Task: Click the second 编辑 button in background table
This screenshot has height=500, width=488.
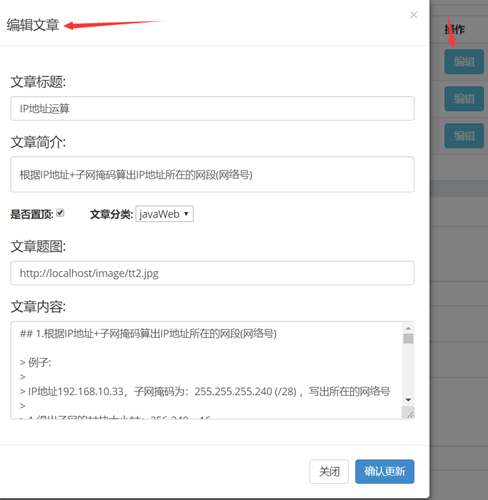Action: click(x=464, y=99)
